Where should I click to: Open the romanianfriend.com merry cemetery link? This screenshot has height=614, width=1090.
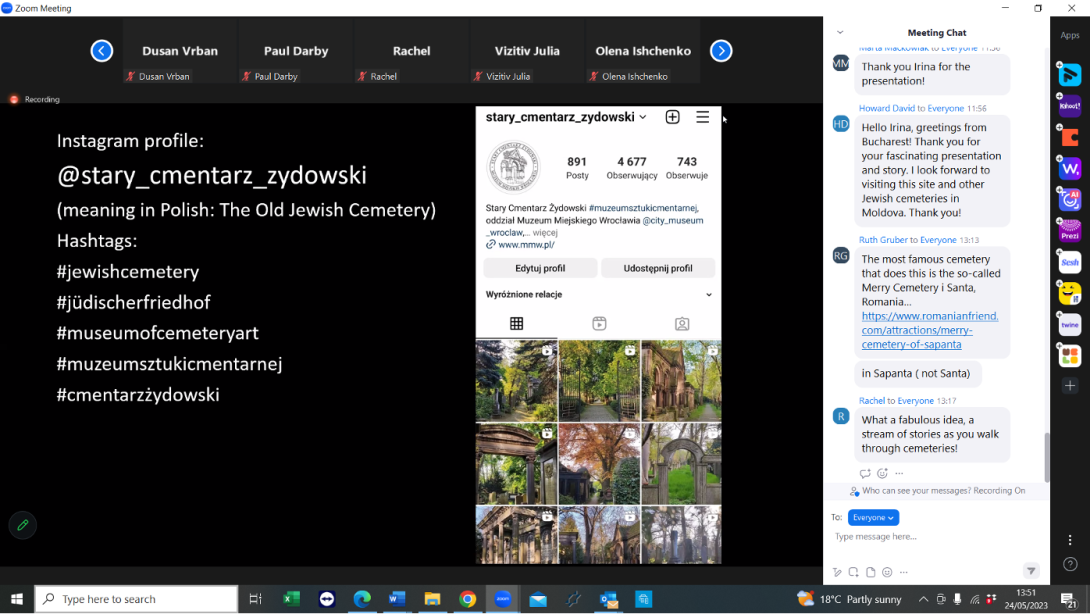tap(930, 330)
